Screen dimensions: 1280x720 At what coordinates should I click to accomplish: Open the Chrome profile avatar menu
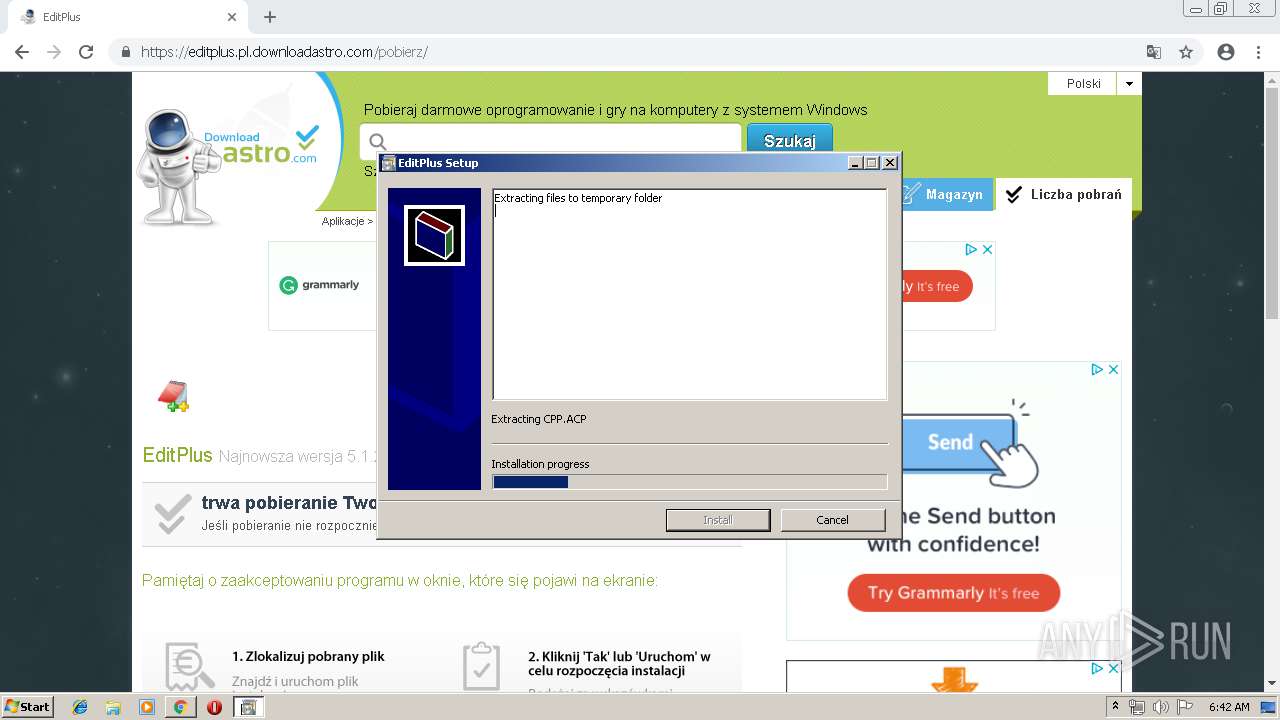click(1226, 52)
